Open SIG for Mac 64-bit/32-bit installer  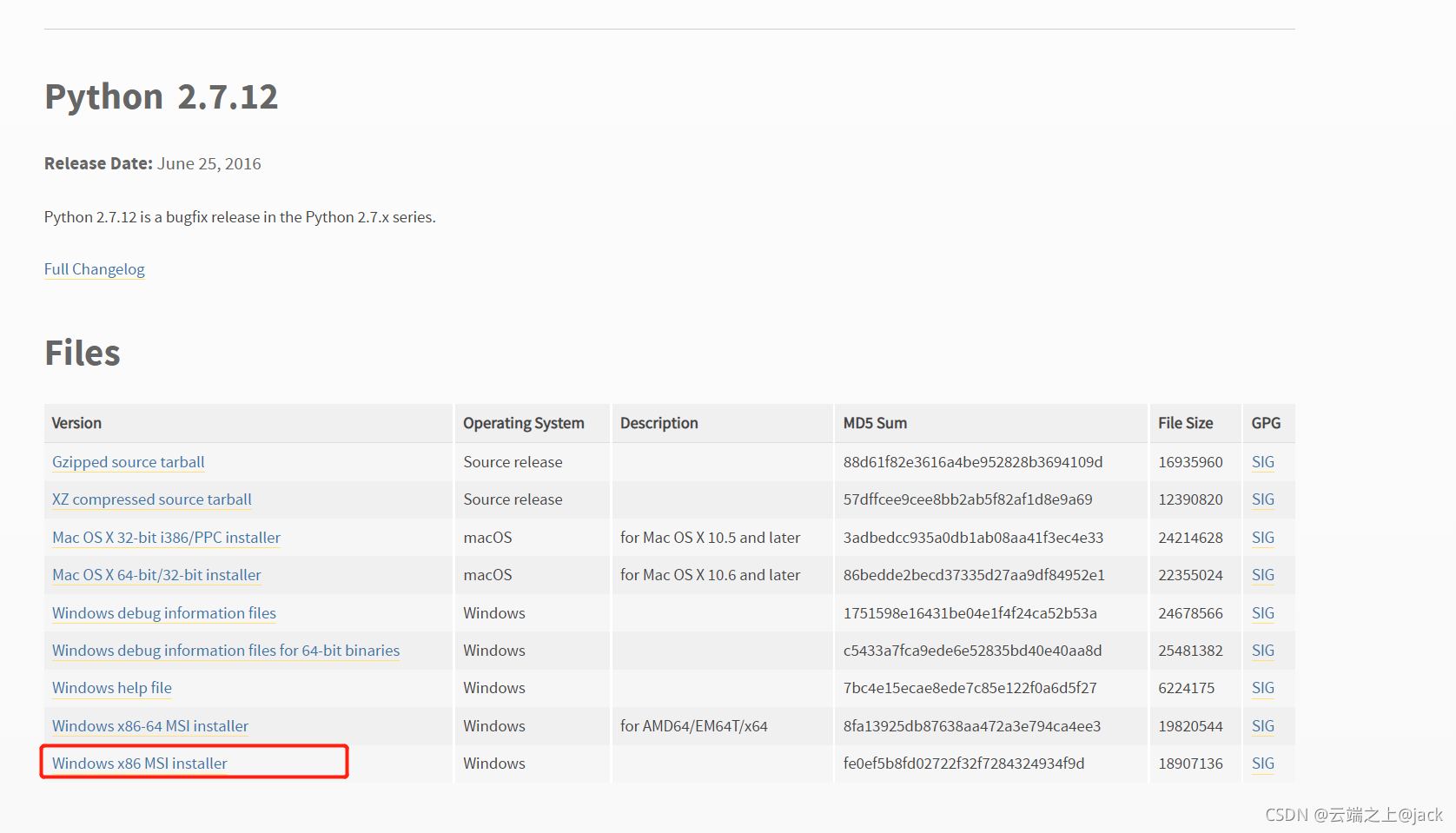click(1262, 575)
